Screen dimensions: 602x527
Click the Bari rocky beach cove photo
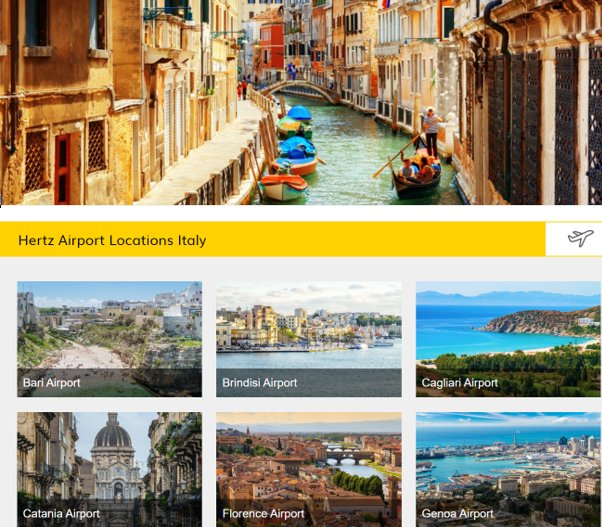coord(109,339)
